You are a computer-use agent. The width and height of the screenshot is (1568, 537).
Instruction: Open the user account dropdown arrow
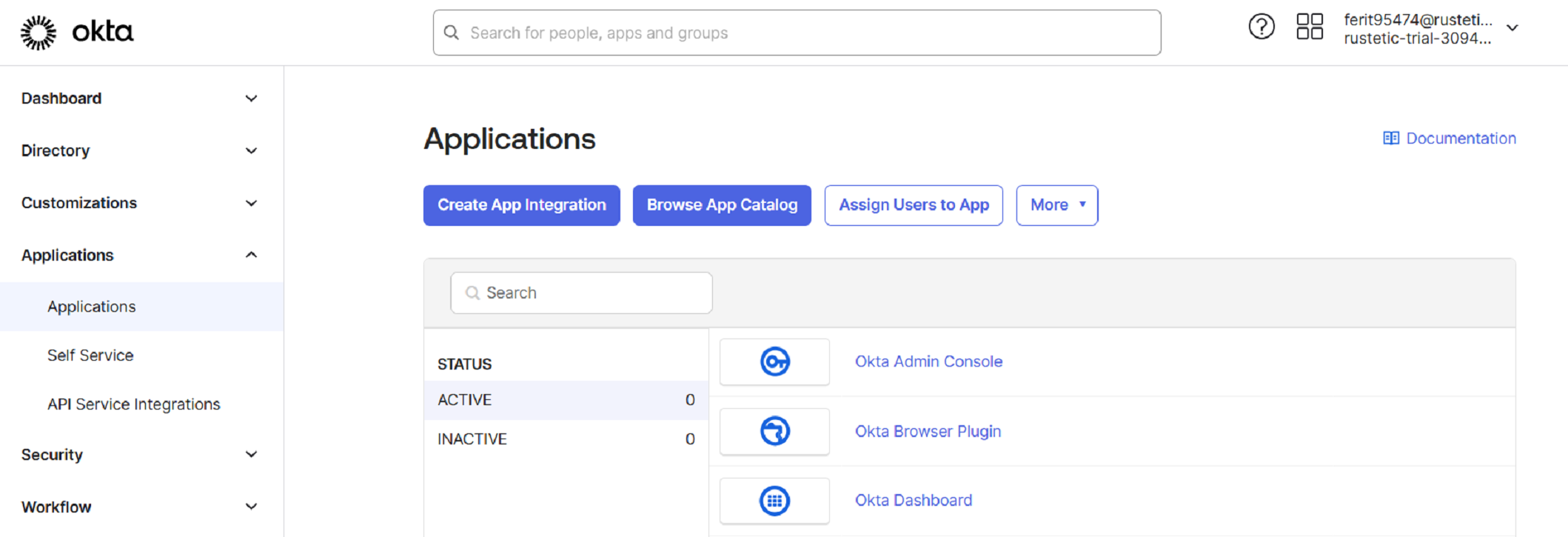point(1512,28)
